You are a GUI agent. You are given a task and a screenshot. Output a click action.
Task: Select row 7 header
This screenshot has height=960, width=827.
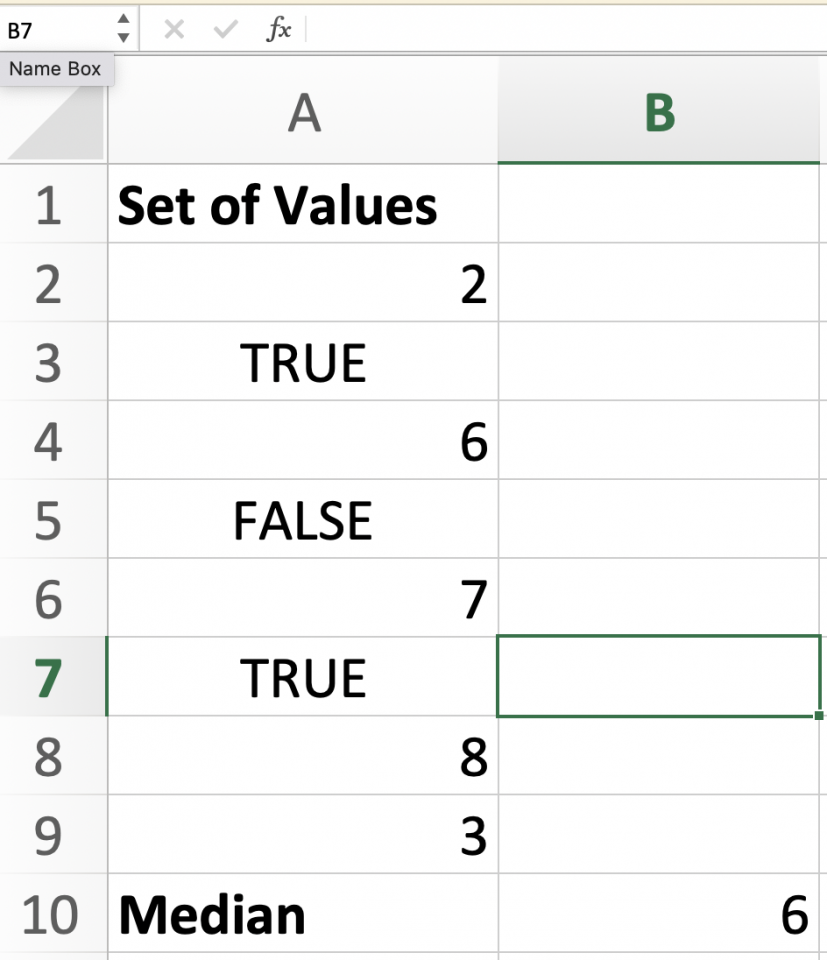pos(54,676)
